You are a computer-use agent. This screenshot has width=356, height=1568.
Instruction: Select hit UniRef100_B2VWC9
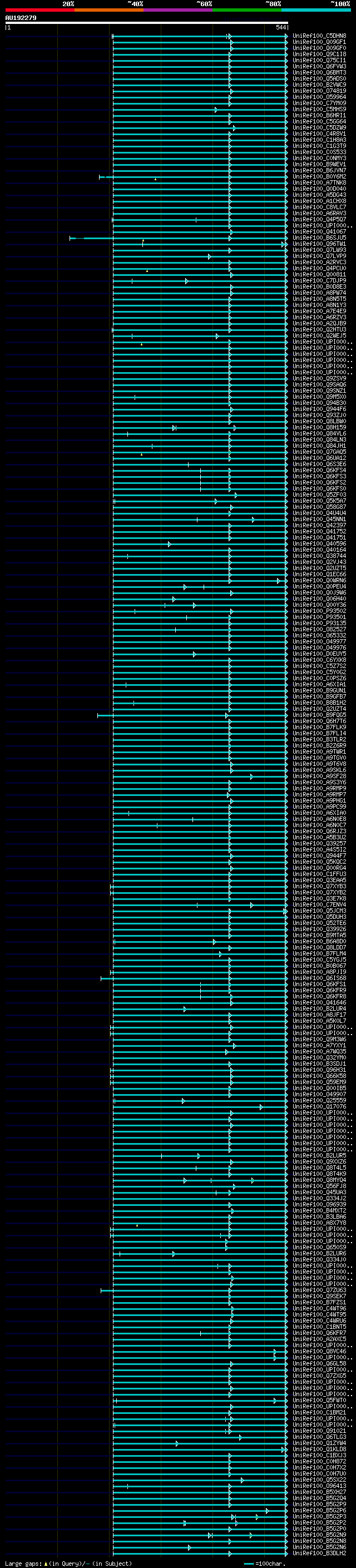tap(319, 85)
